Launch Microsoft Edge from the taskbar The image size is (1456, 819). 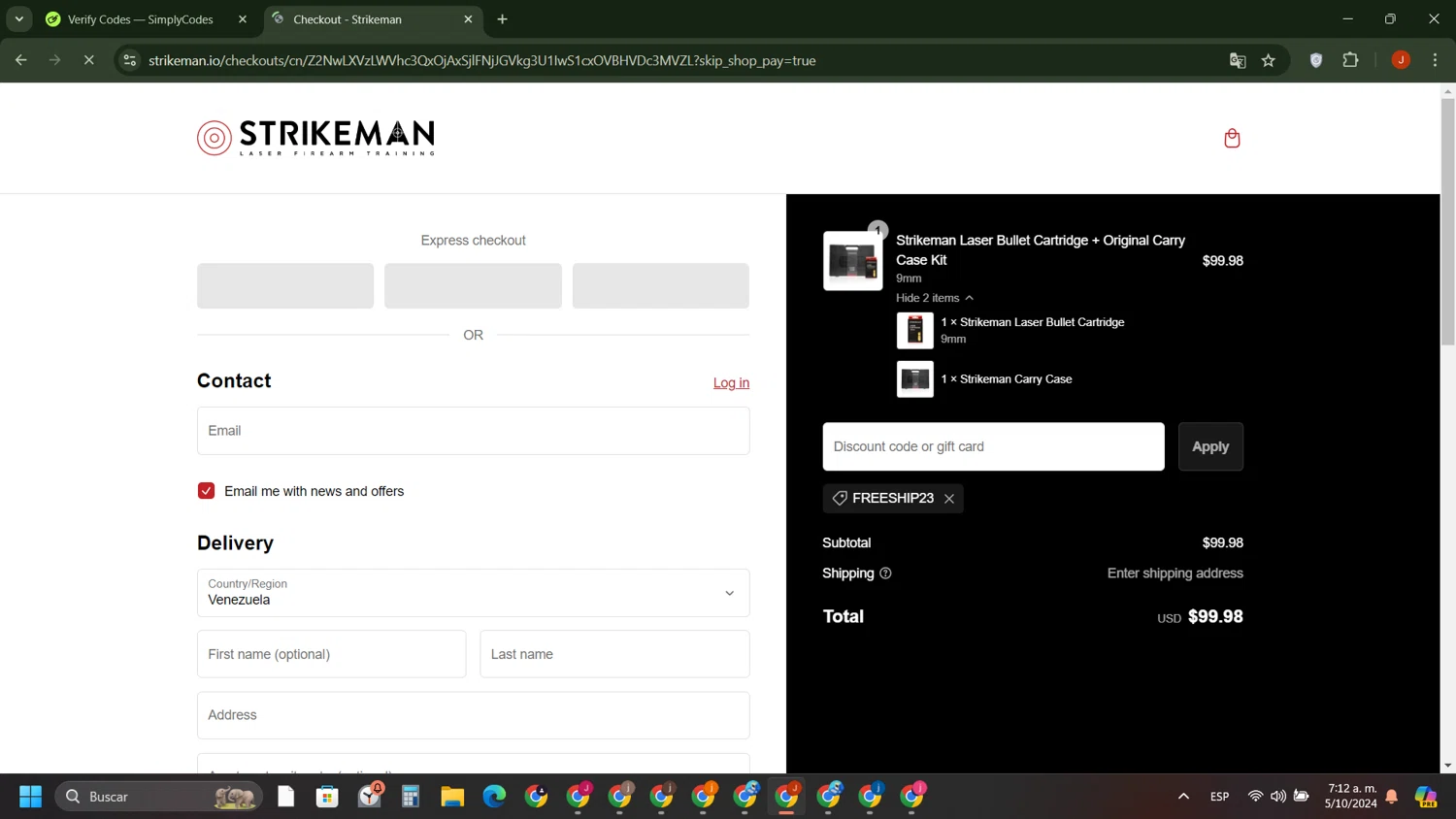pos(494,797)
